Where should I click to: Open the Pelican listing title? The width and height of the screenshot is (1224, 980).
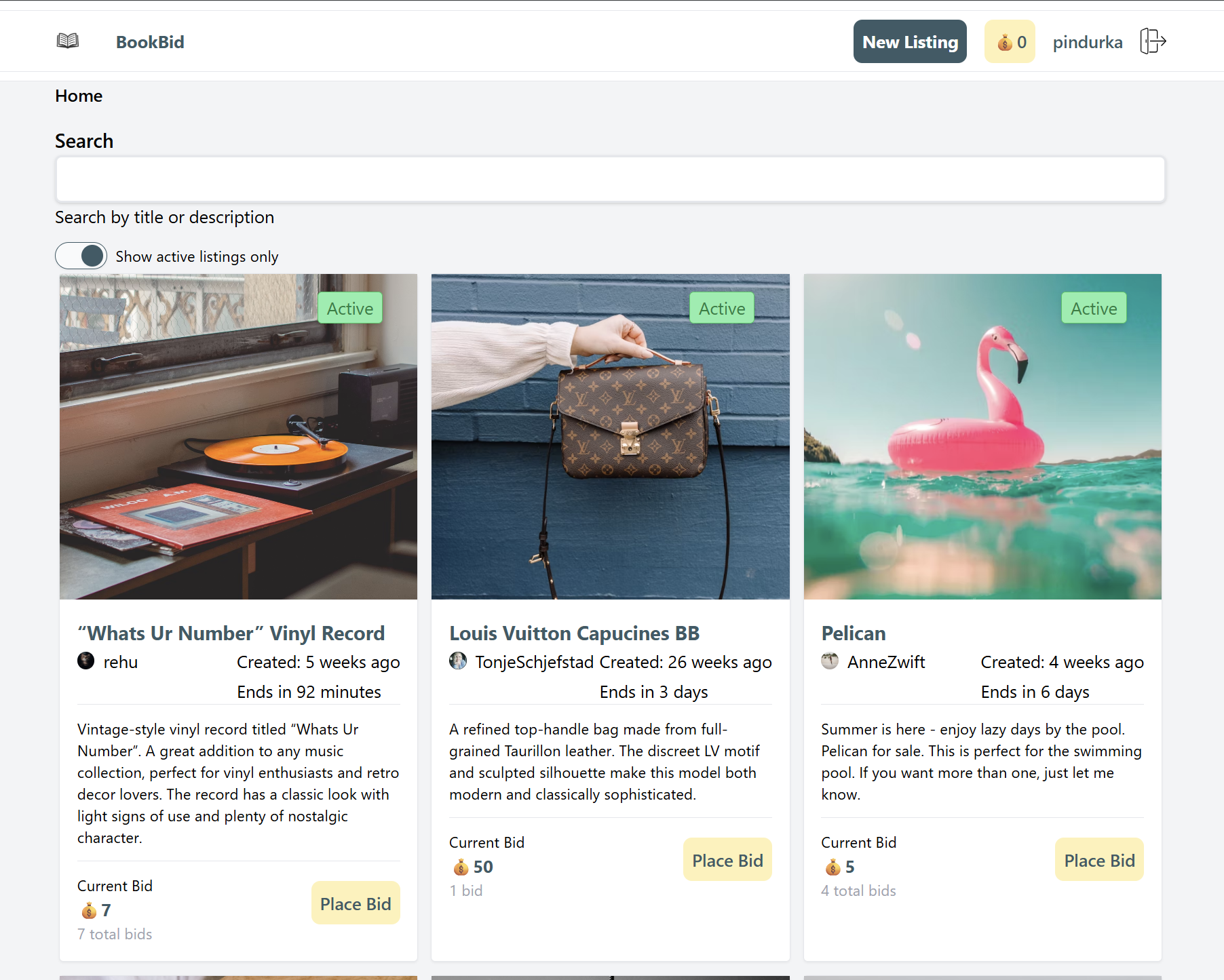[x=854, y=633]
